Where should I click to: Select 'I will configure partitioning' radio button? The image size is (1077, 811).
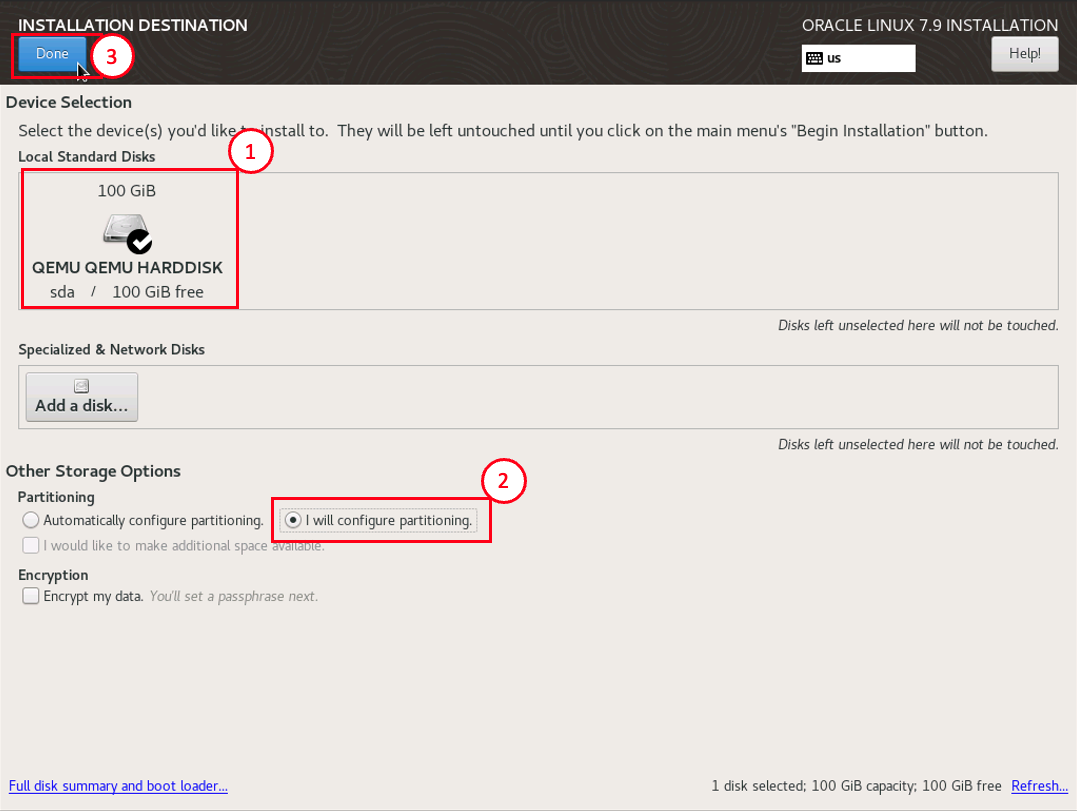point(292,520)
